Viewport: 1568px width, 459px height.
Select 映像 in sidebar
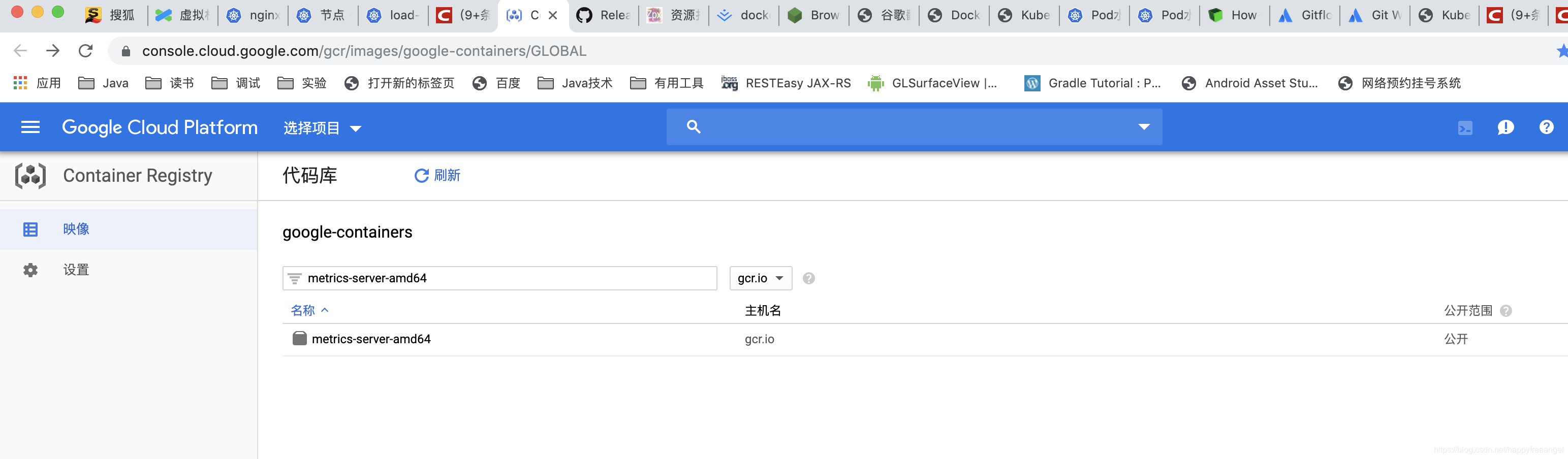pos(129,229)
